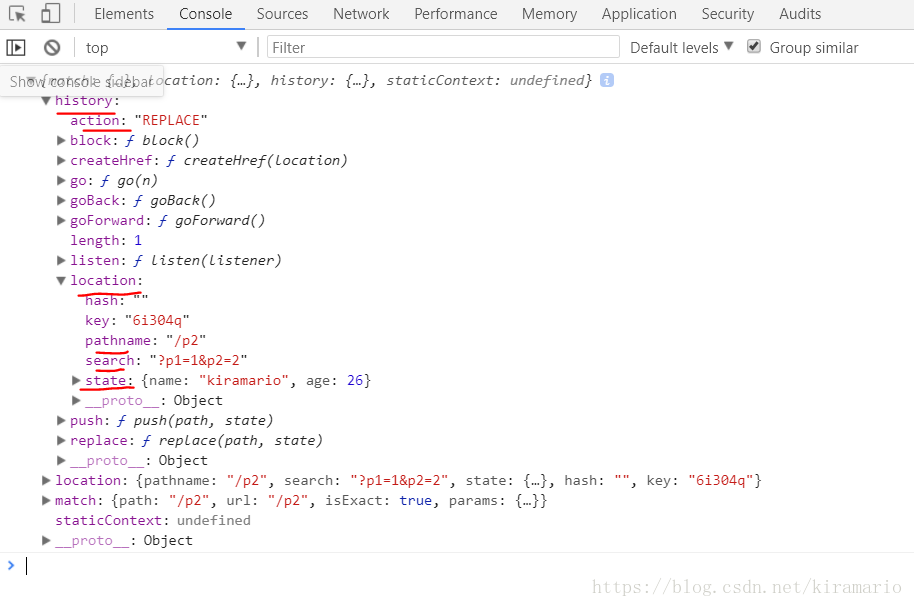Click the search "?p1=1&p2=2" property
This screenshot has height=607, width=914.
coord(166,360)
